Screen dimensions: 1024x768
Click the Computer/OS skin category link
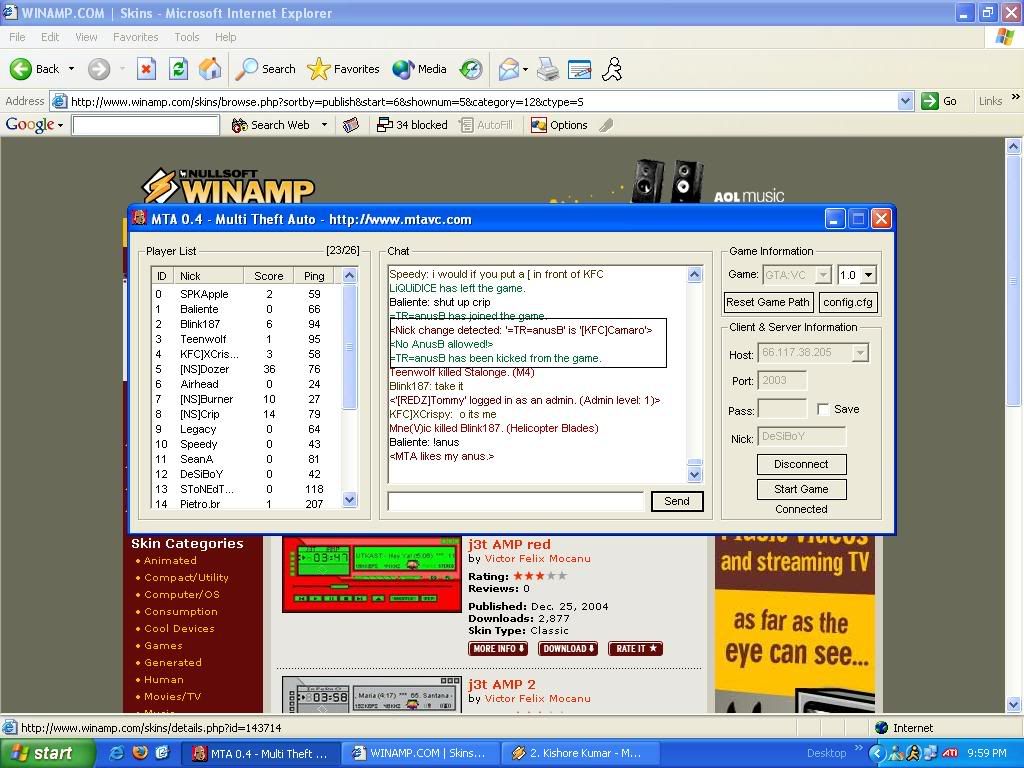[x=182, y=594]
